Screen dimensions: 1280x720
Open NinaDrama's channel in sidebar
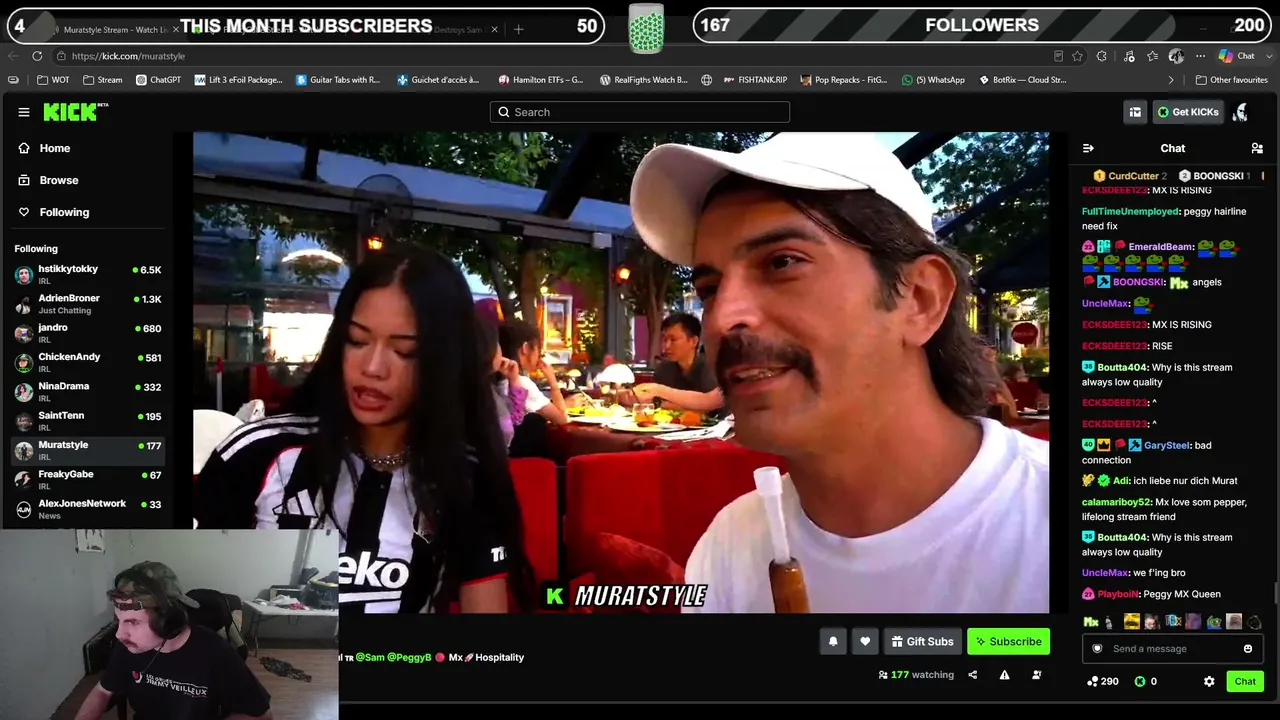point(89,391)
